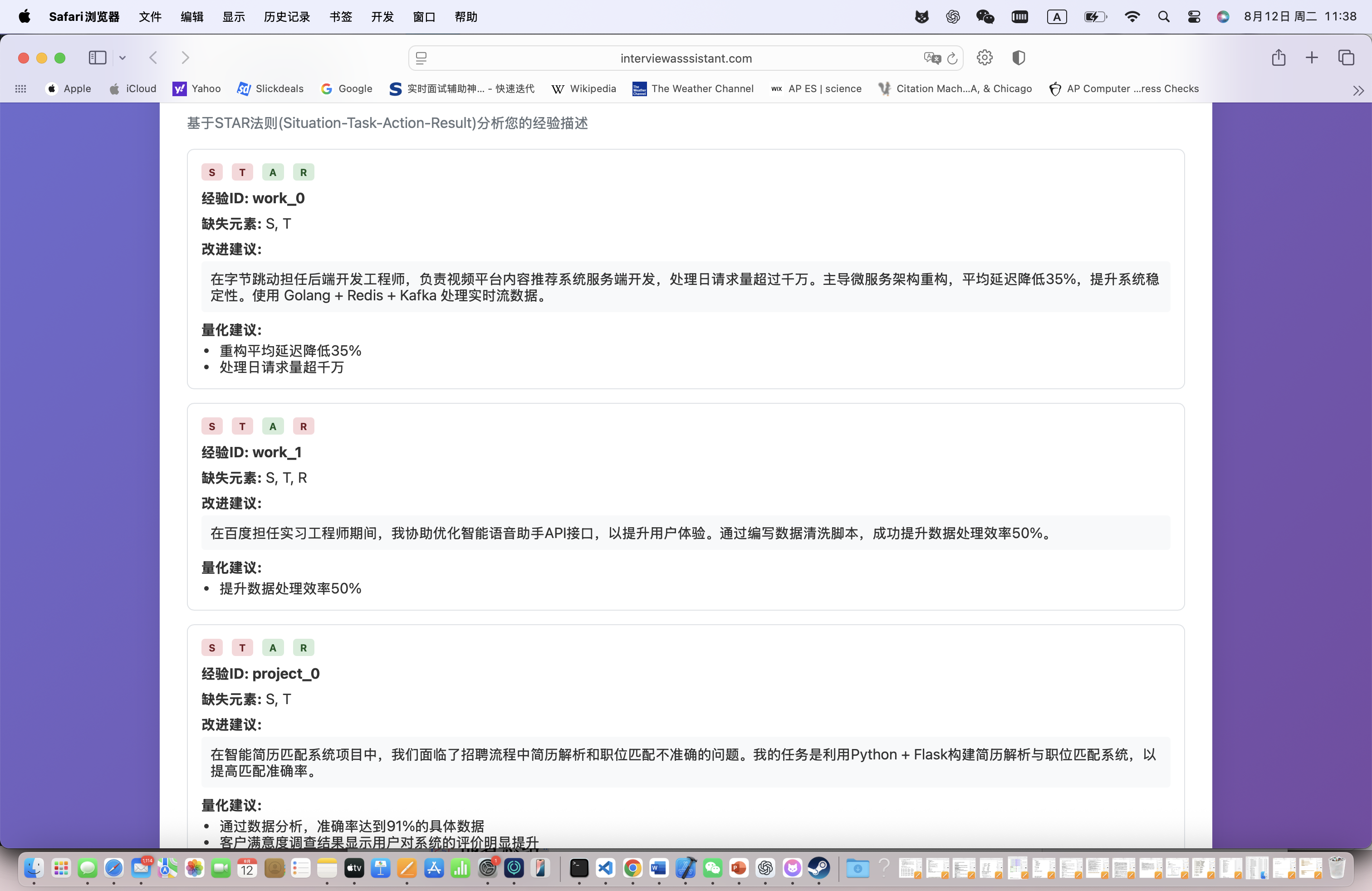
Task: Click the S badge in the work_0 card
Action: click(212, 172)
